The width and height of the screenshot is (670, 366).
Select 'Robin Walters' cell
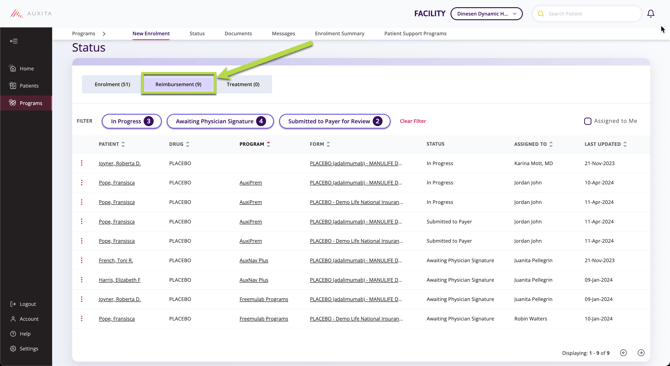(x=531, y=319)
